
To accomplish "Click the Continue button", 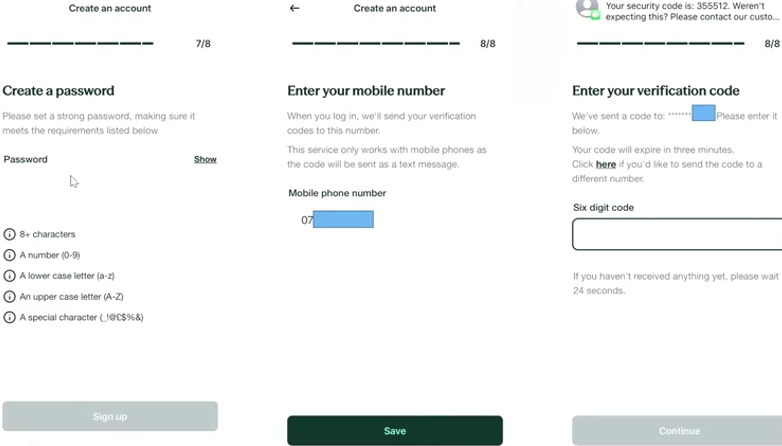I will pos(677,431).
